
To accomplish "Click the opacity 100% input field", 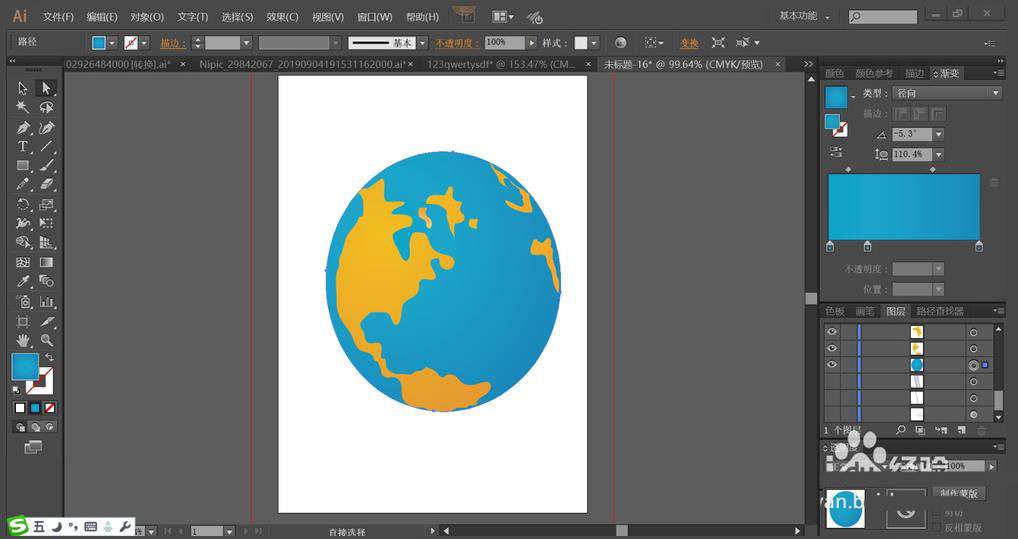I will pos(504,43).
